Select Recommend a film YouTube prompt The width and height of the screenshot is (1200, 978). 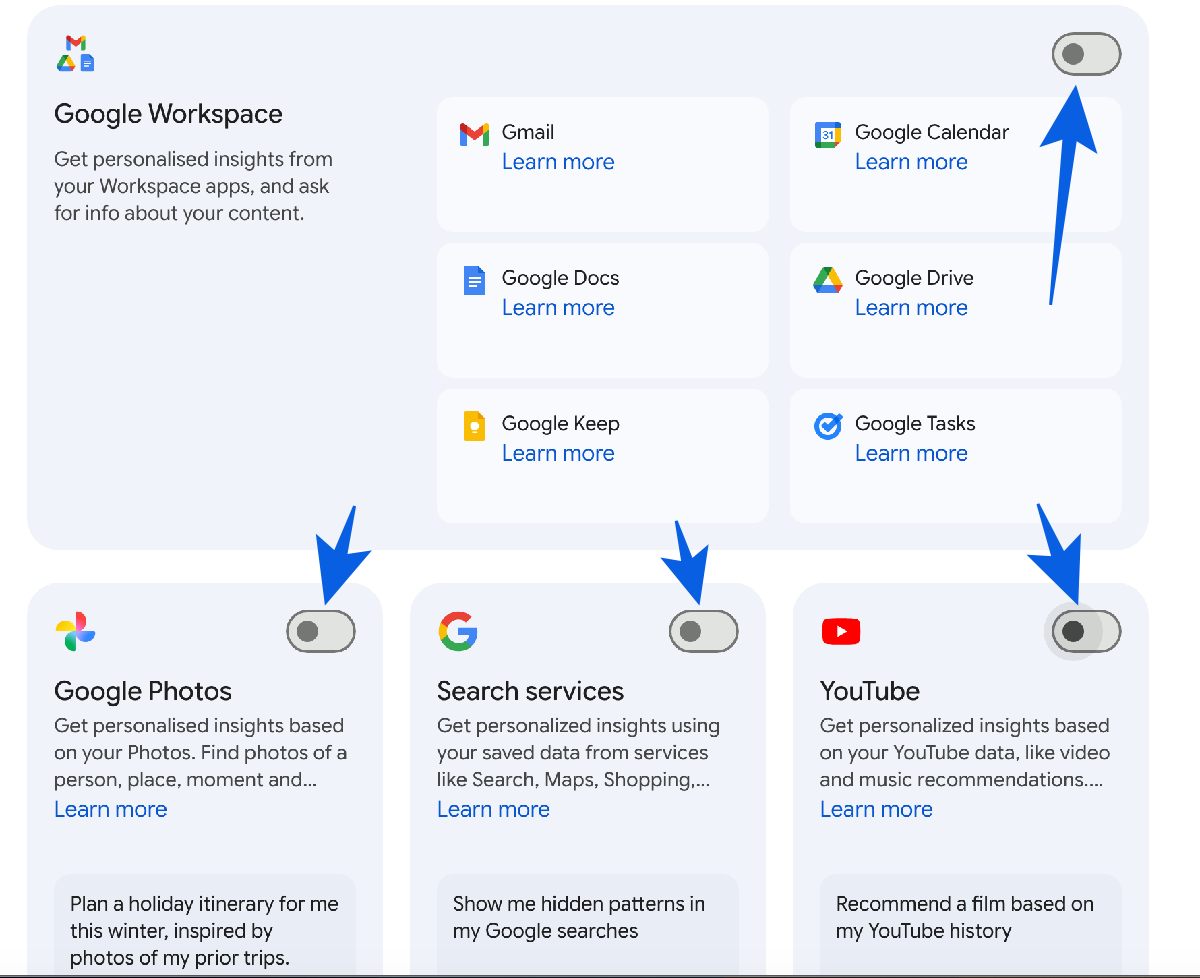coord(971,925)
